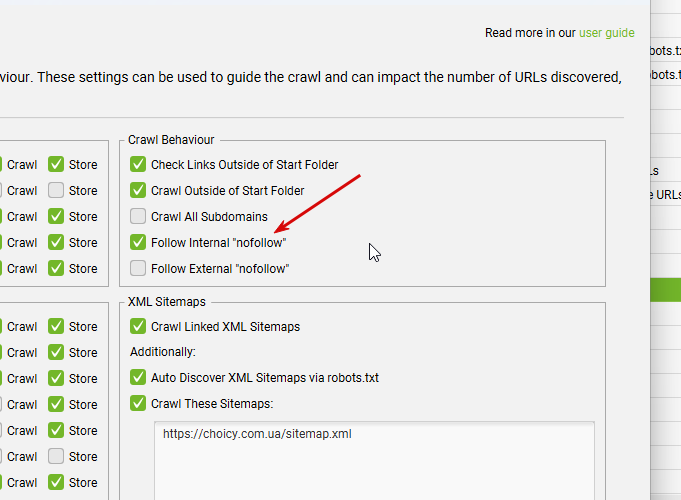Viewport: 681px width, 500px height.
Task: Uncheck Store box level with Crawl These Sitemaps
Action: coord(56,405)
